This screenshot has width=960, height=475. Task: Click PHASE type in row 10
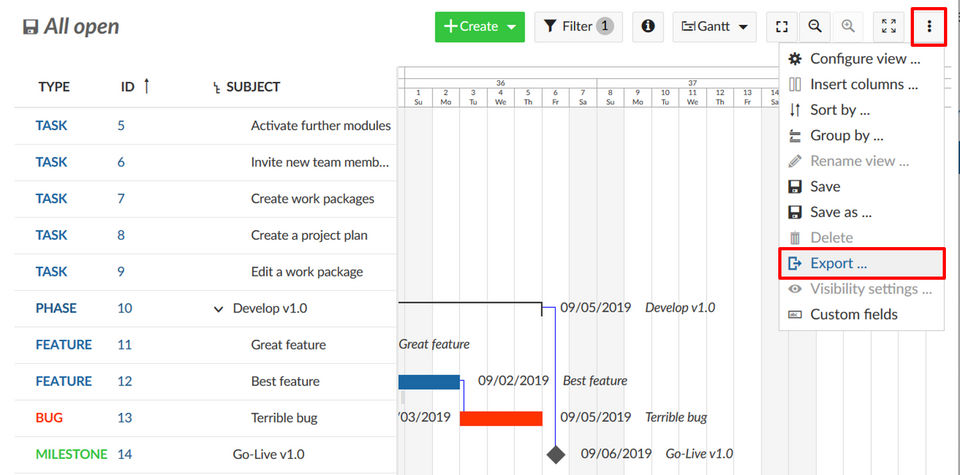56,309
